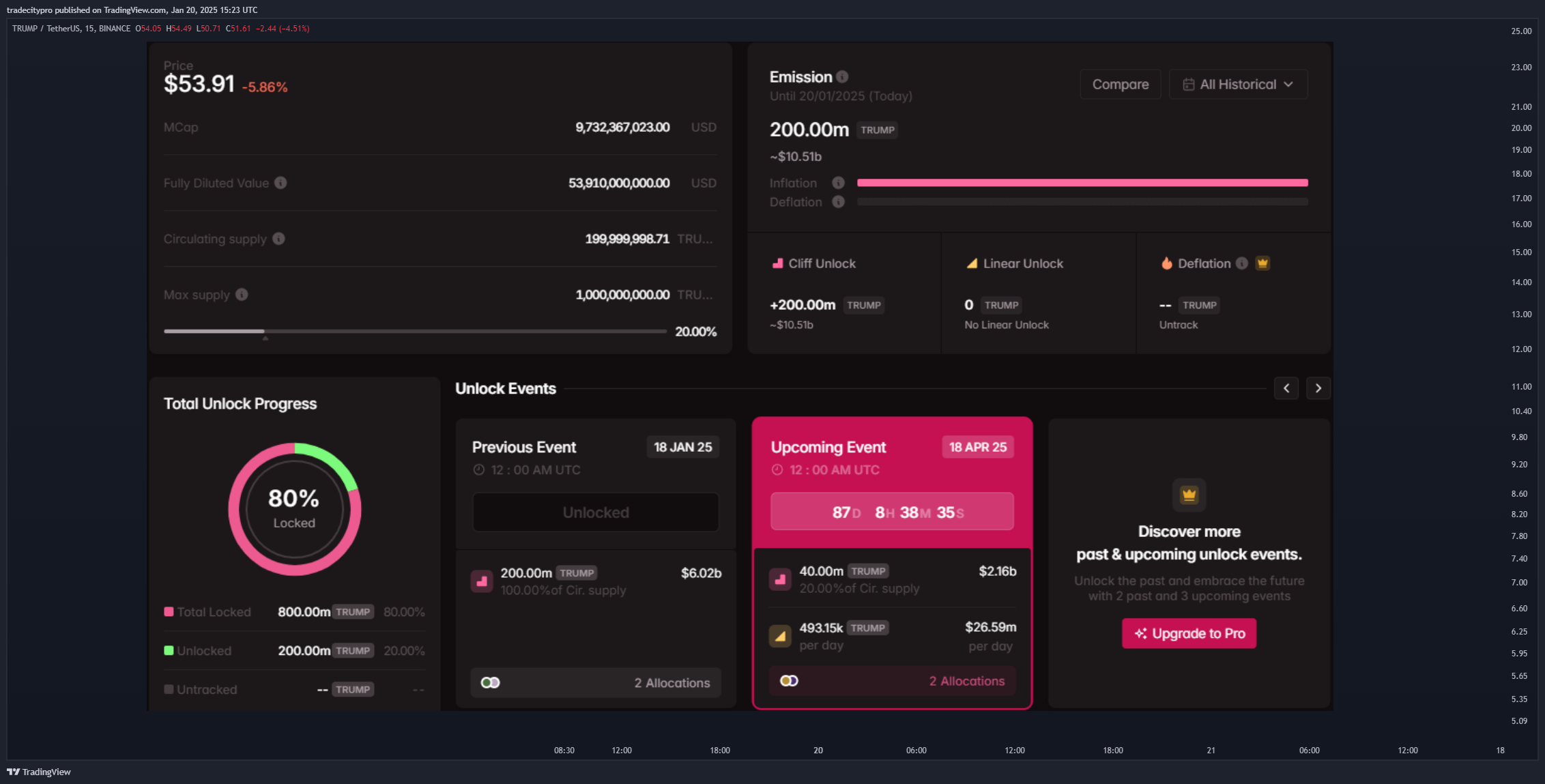Click the 18 JAN 25 date badge
The image size is (1545, 784).
[682, 448]
